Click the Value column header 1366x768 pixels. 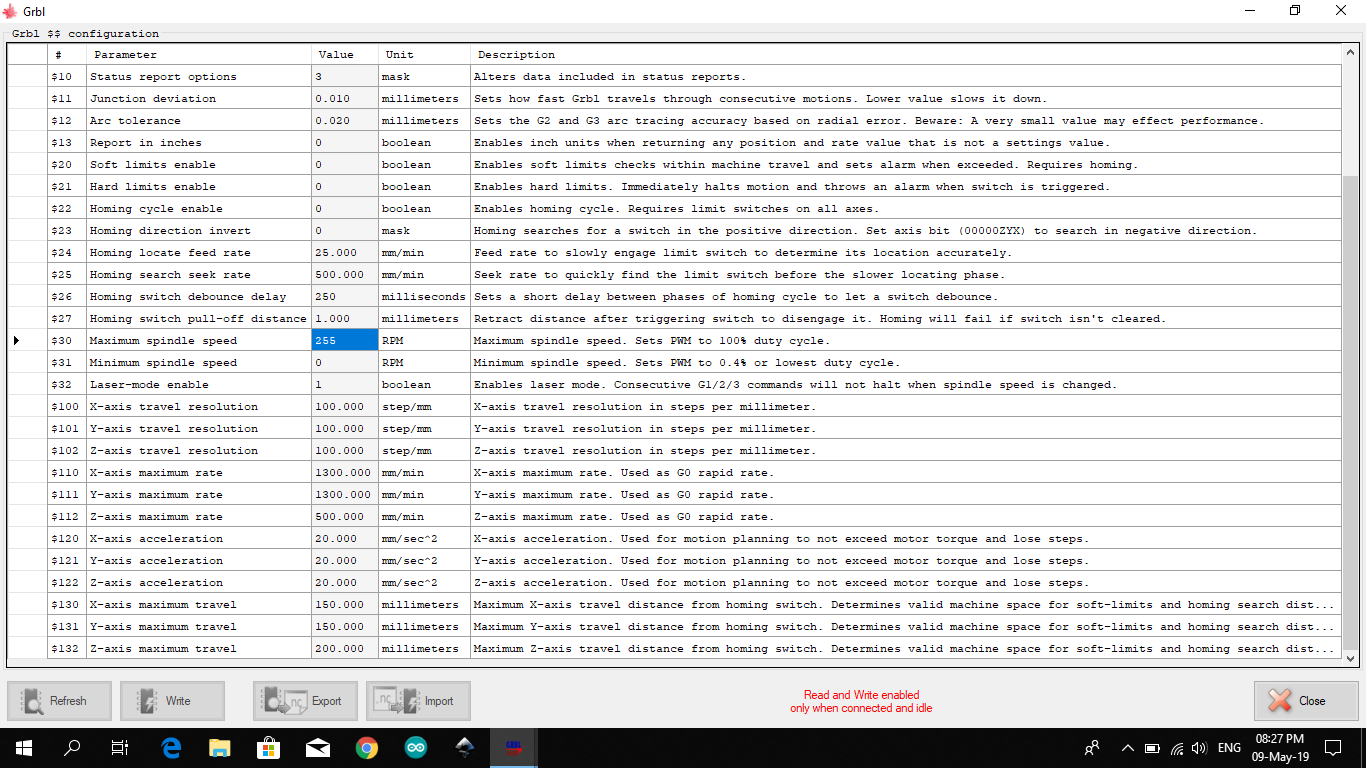click(x=344, y=55)
